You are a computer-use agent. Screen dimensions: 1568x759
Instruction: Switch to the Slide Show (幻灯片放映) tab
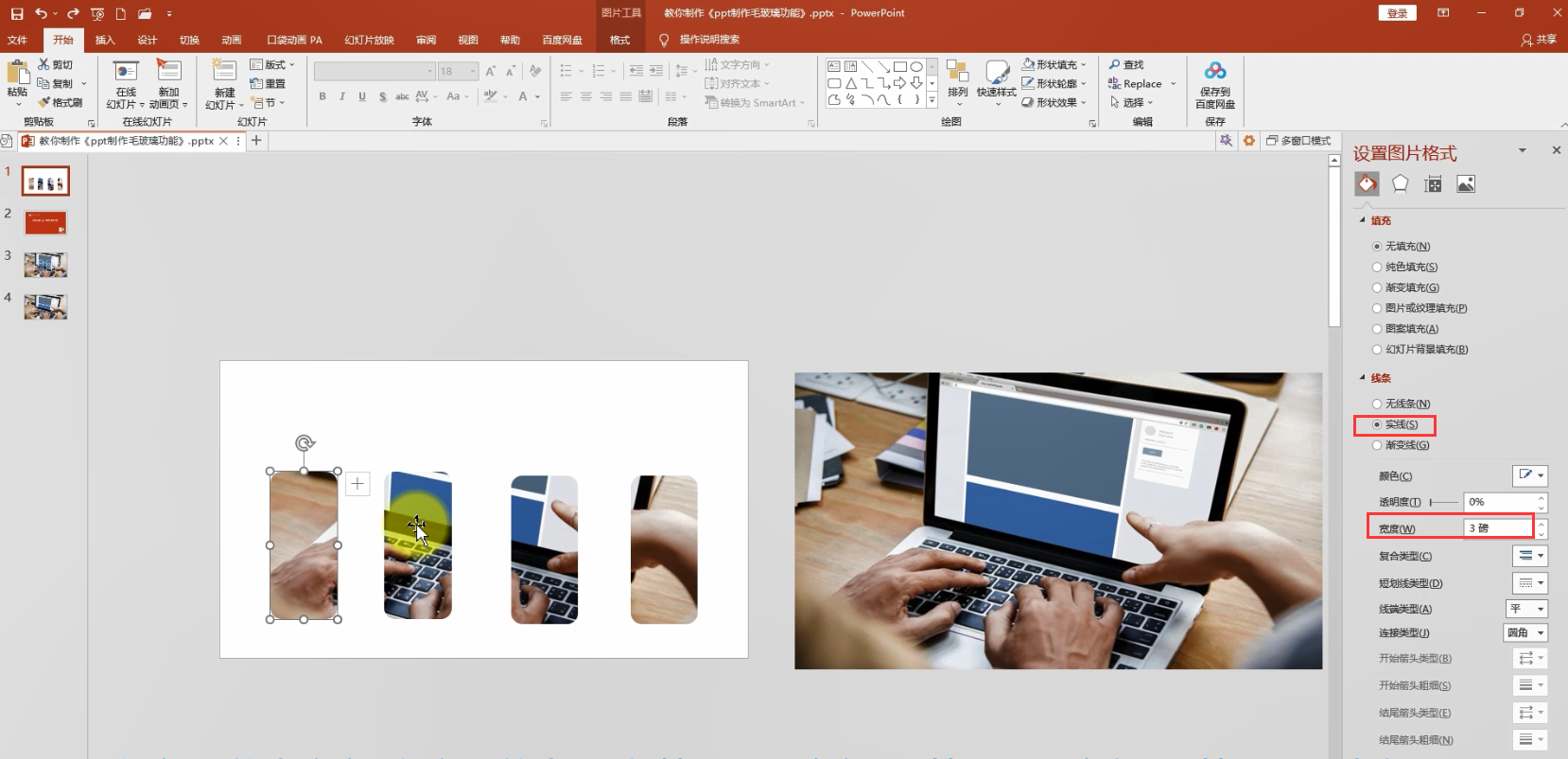[x=369, y=40]
